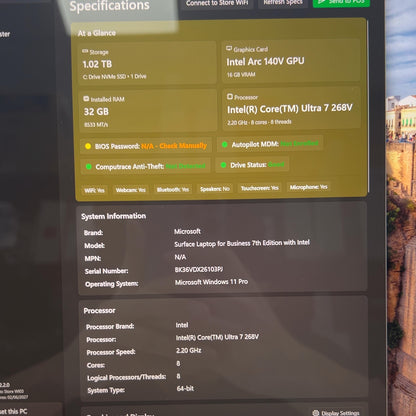Click the Refresh Specs button
Image resolution: width=416 pixels, height=416 pixels.
[x=283, y=3]
